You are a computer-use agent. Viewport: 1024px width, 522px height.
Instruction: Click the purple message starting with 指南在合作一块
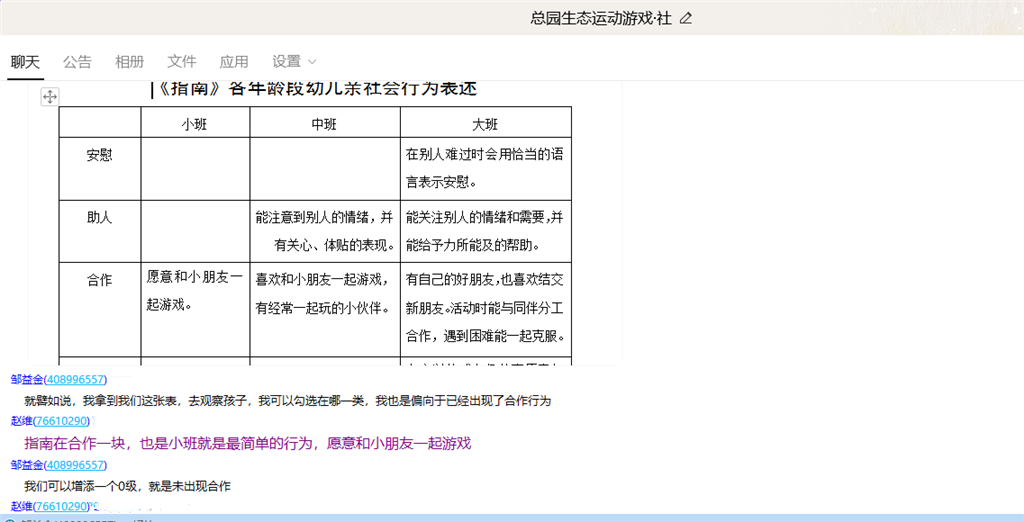247,443
